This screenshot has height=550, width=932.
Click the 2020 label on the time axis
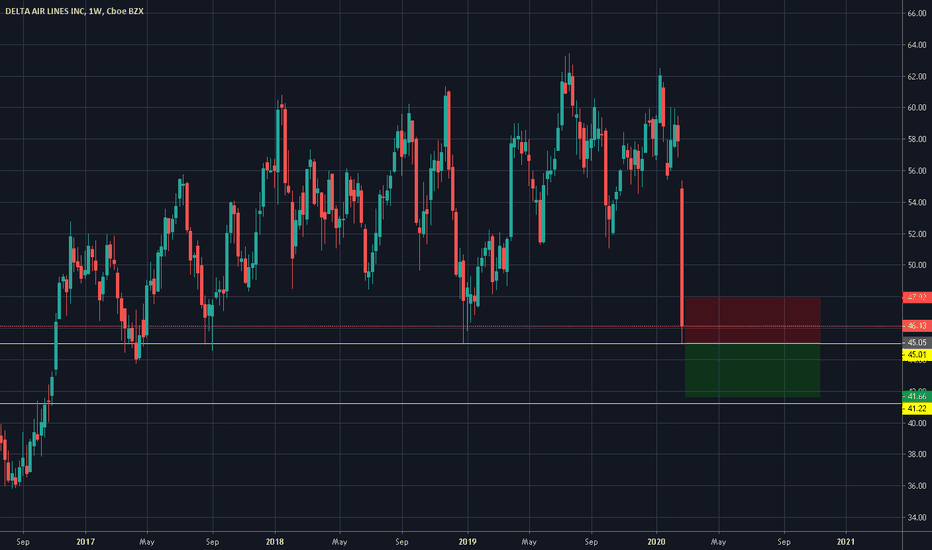pyautogui.click(x=656, y=542)
